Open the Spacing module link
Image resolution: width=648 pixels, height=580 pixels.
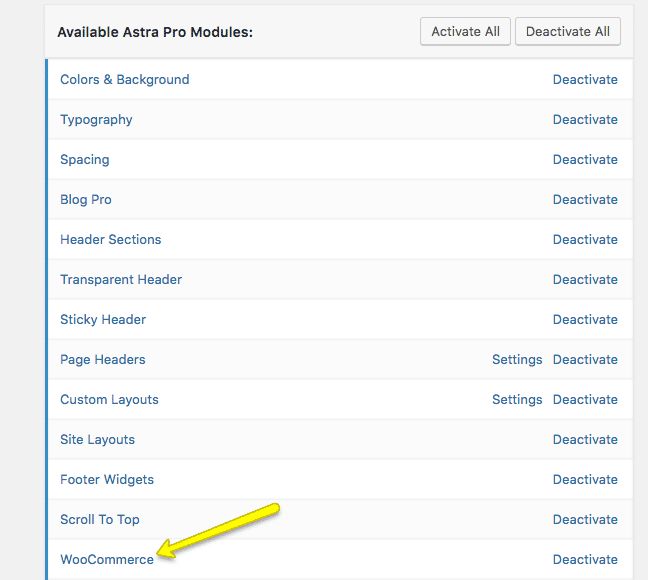tap(85, 160)
